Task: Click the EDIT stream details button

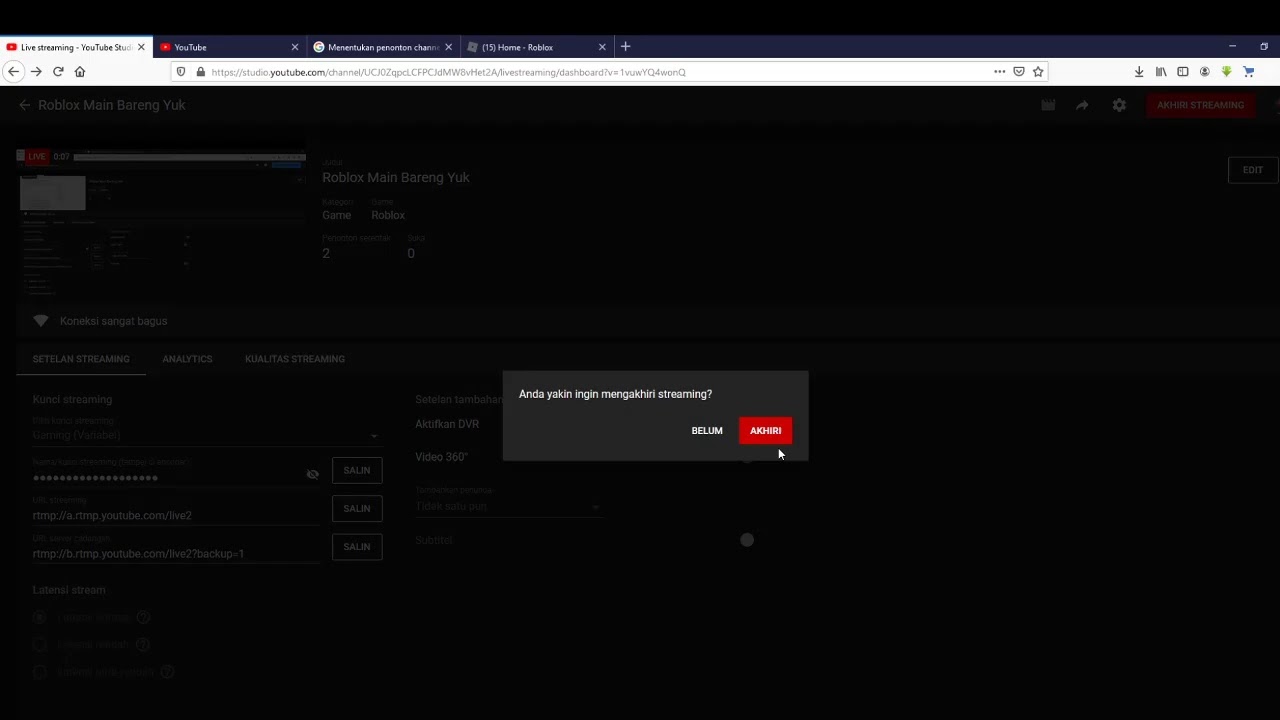Action: click(1253, 170)
